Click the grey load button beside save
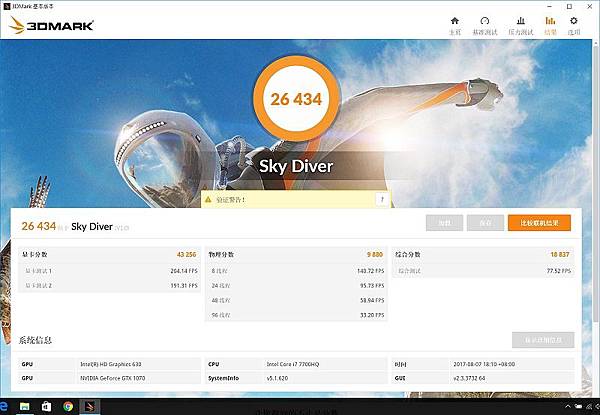 click(444, 223)
